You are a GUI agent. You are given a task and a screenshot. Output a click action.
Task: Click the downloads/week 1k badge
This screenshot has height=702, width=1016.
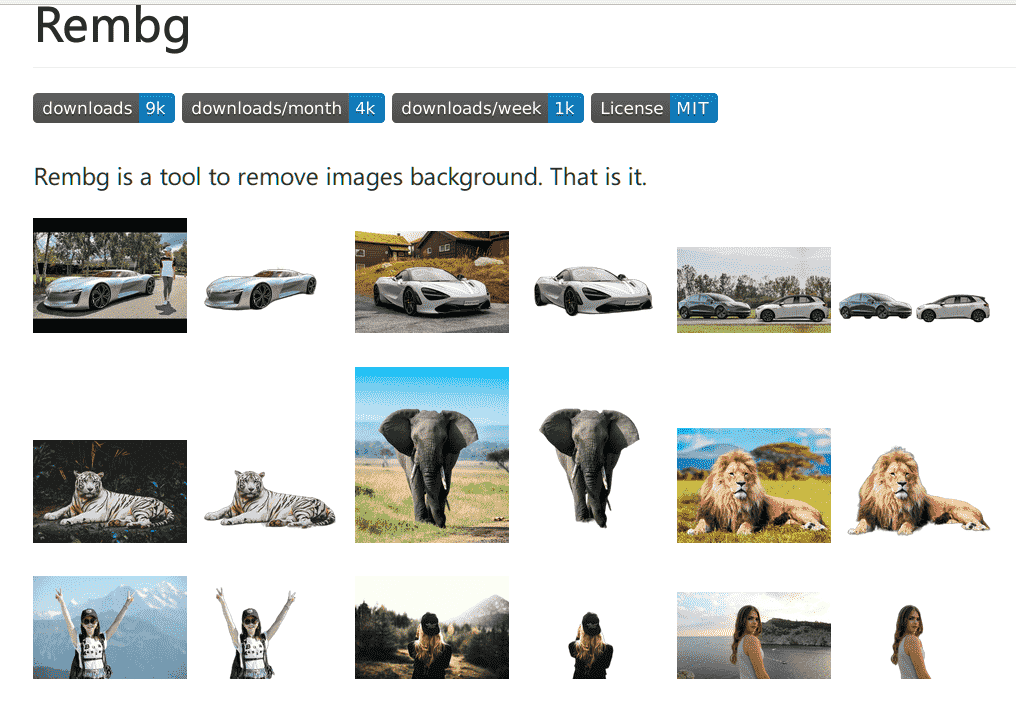[488, 108]
